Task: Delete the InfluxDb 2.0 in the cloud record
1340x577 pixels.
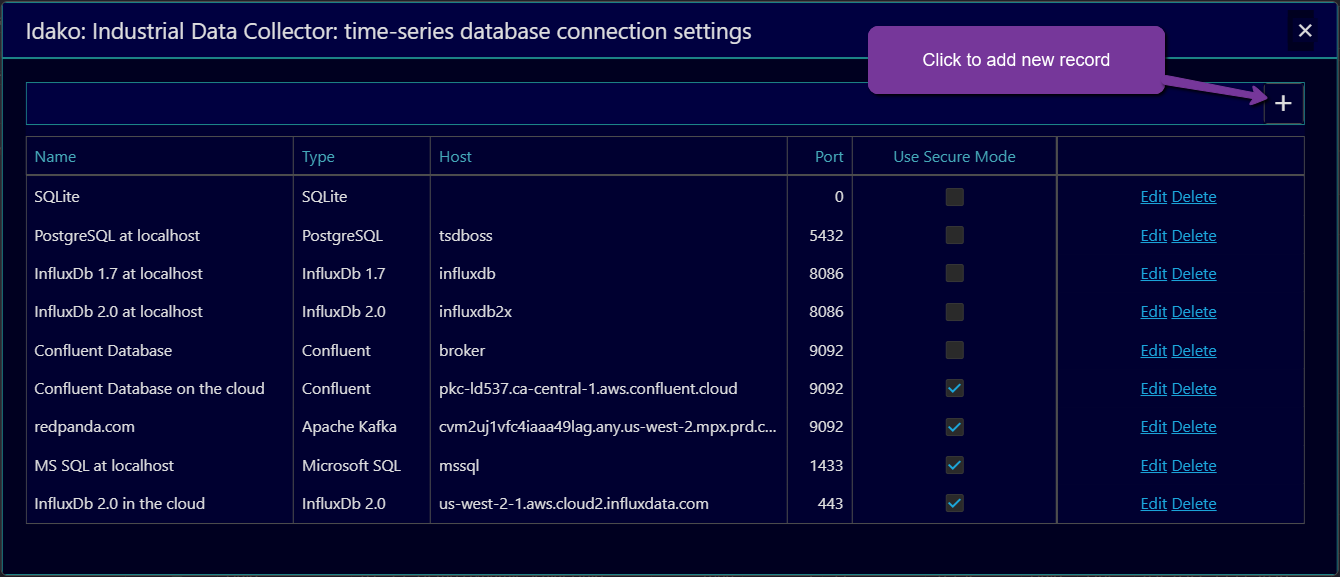Action: click(1194, 504)
